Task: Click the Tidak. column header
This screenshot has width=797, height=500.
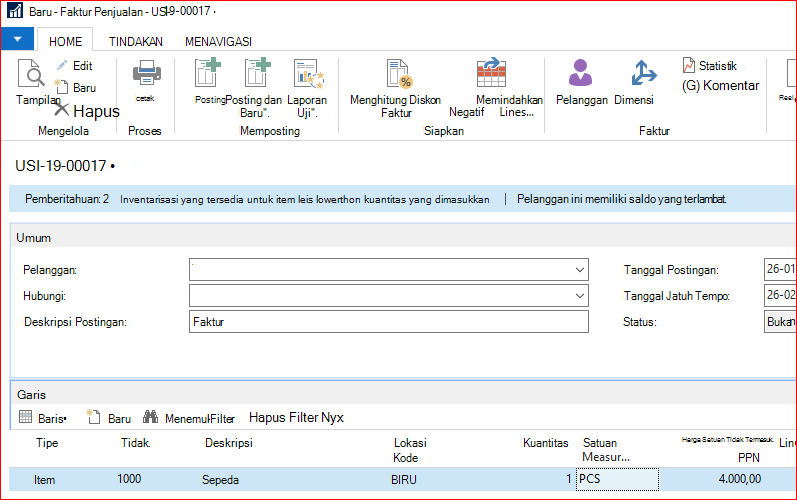Action: 136,443
